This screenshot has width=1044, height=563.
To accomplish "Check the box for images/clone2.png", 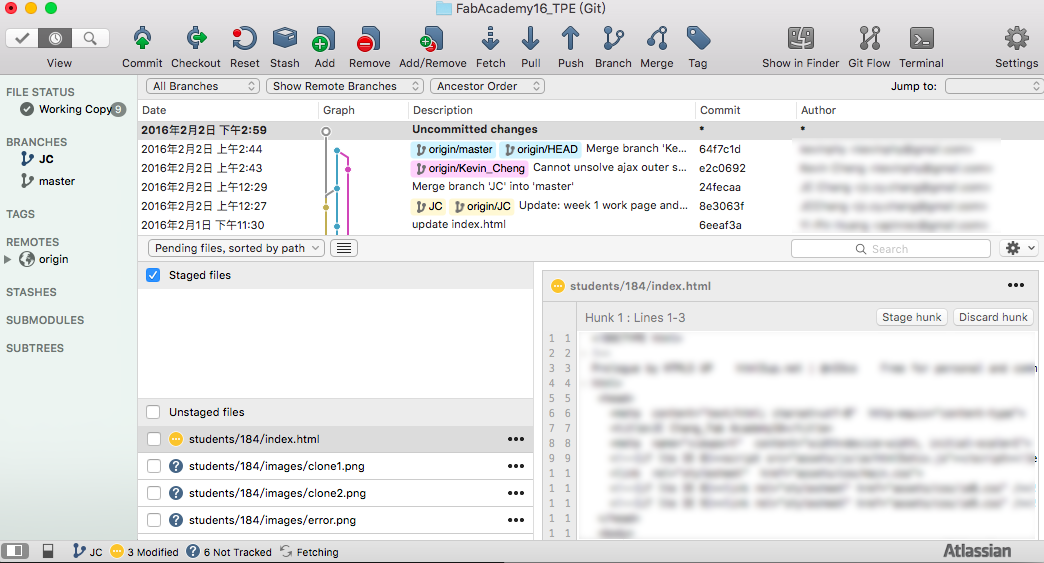I will [x=154, y=493].
